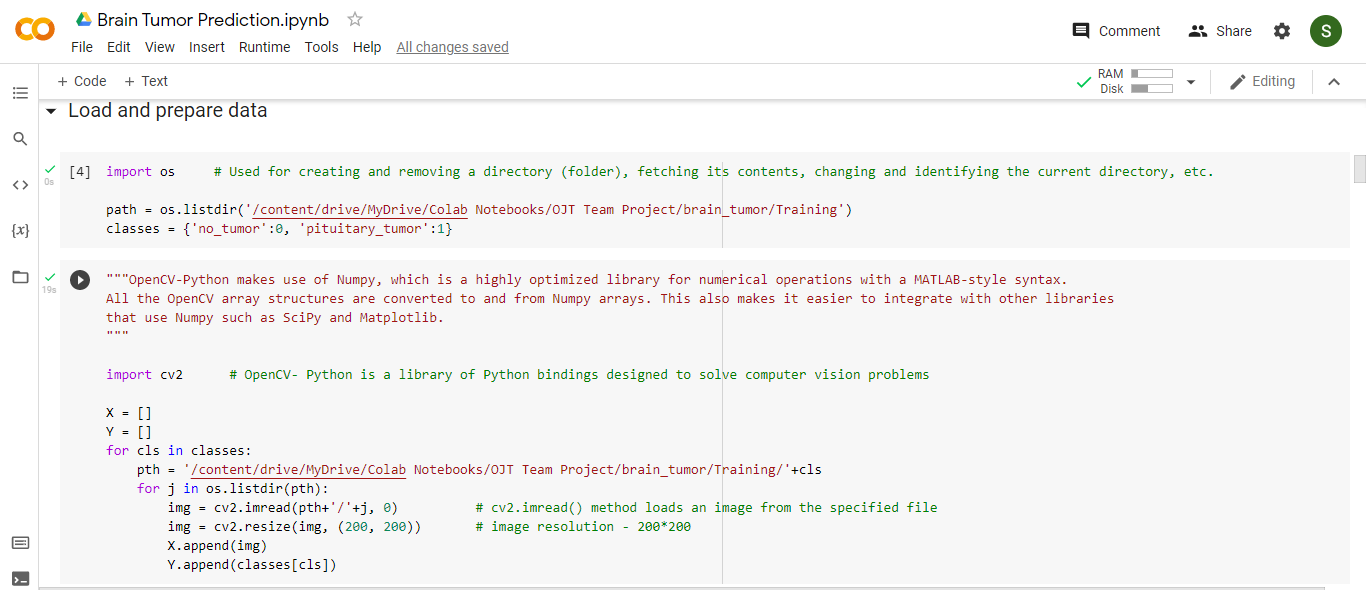The image size is (1366, 590).
Task: Open the find and replace search icon
Action: [x=20, y=139]
